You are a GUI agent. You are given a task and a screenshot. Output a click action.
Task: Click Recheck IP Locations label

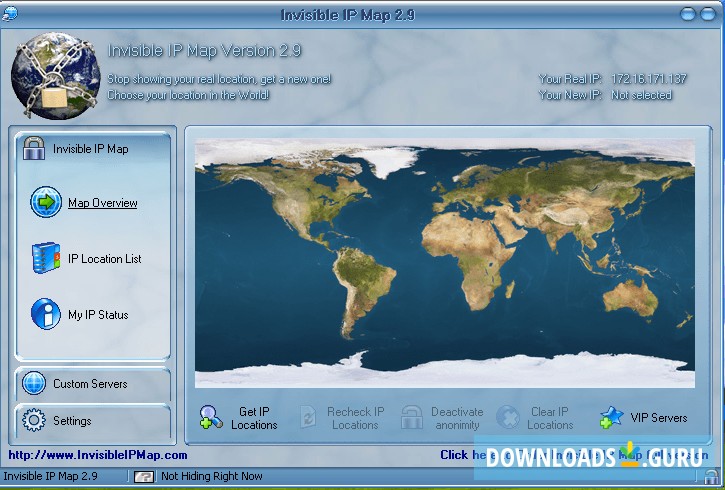355,418
